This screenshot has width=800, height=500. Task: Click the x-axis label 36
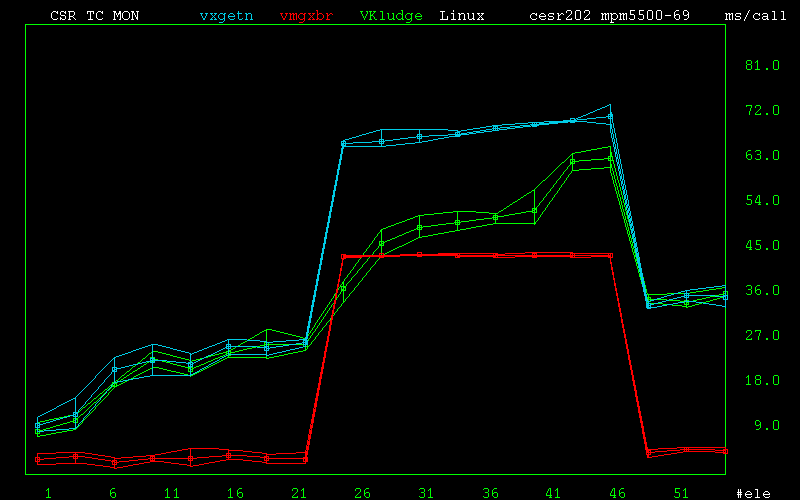click(490, 493)
